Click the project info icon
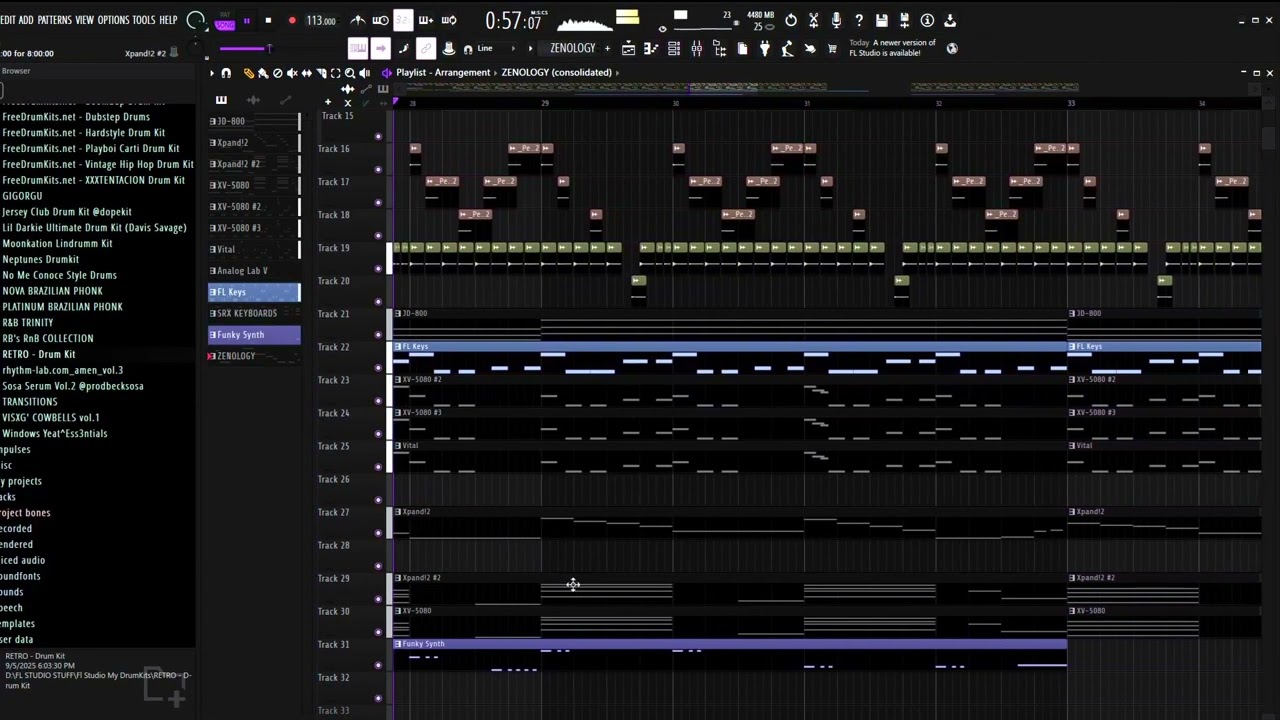 (927, 20)
